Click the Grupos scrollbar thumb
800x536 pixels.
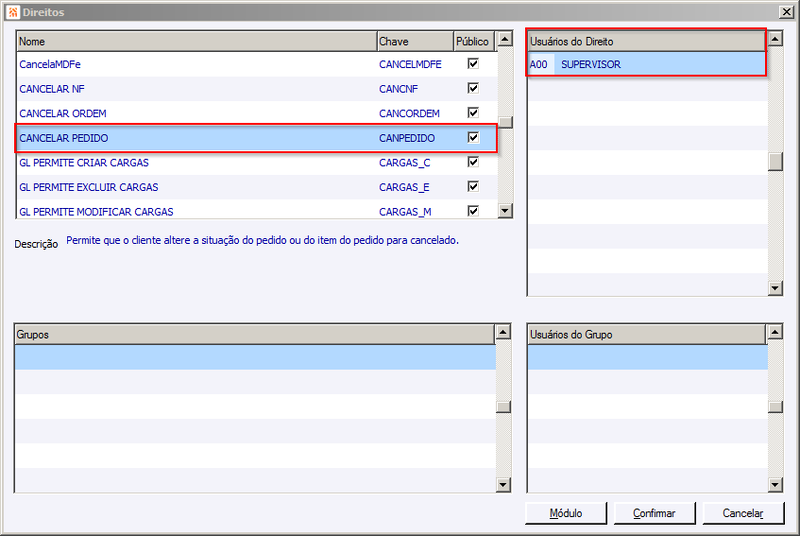(x=503, y=407)
